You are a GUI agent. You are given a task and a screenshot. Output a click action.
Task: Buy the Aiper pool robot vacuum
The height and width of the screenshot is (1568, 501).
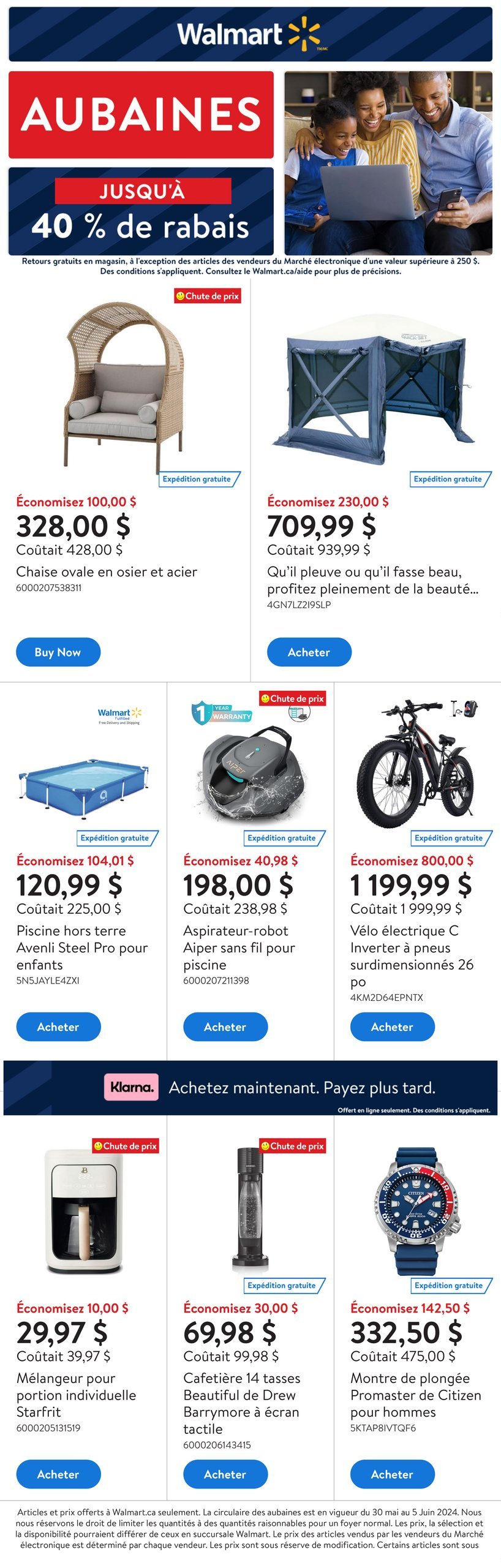pyautogui.click(x=225, y=1027)
